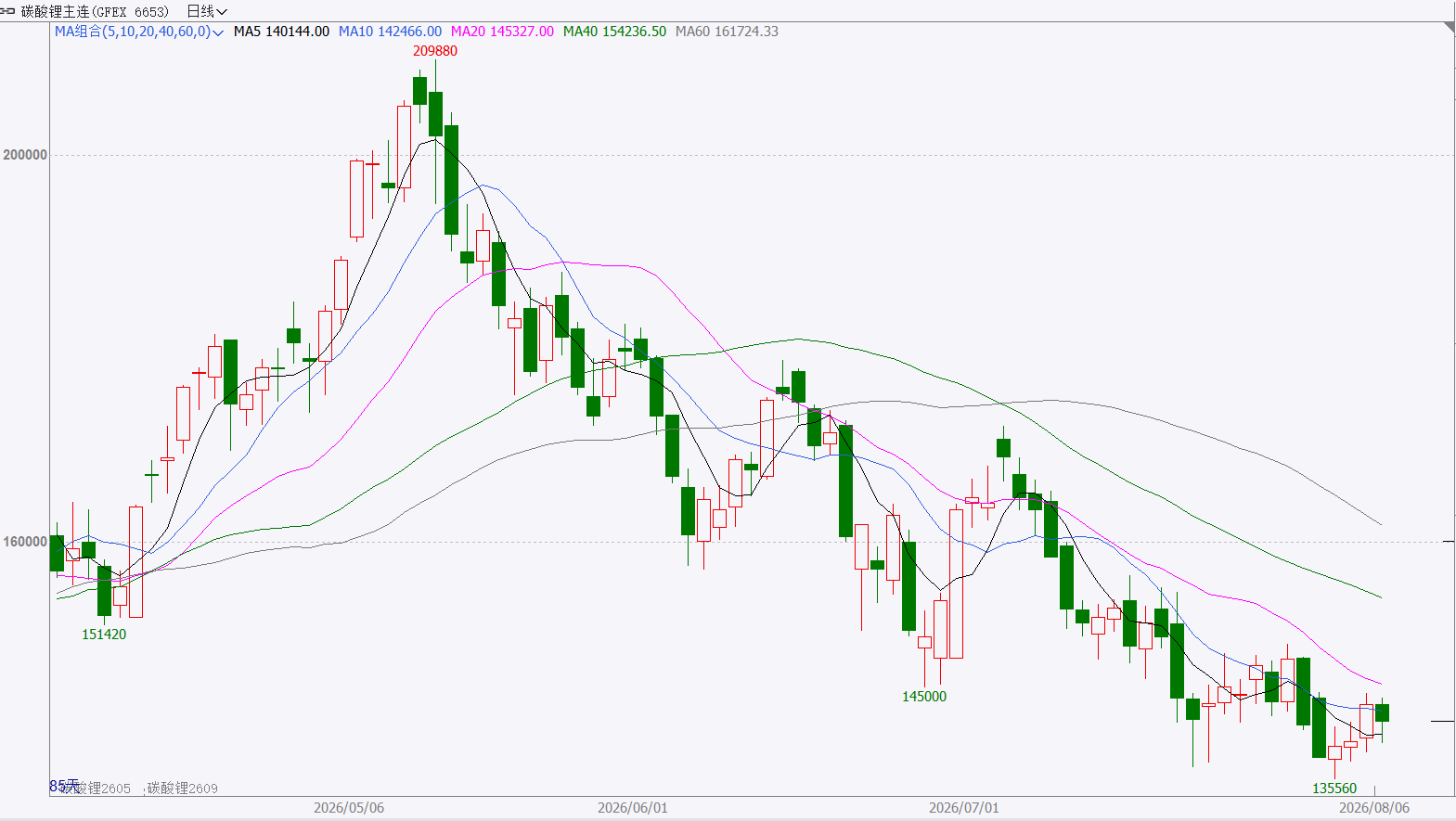Select the MA20 145327.00 indicator value
The width and height of the screenshot is (1456, 821).
(502, 32)
